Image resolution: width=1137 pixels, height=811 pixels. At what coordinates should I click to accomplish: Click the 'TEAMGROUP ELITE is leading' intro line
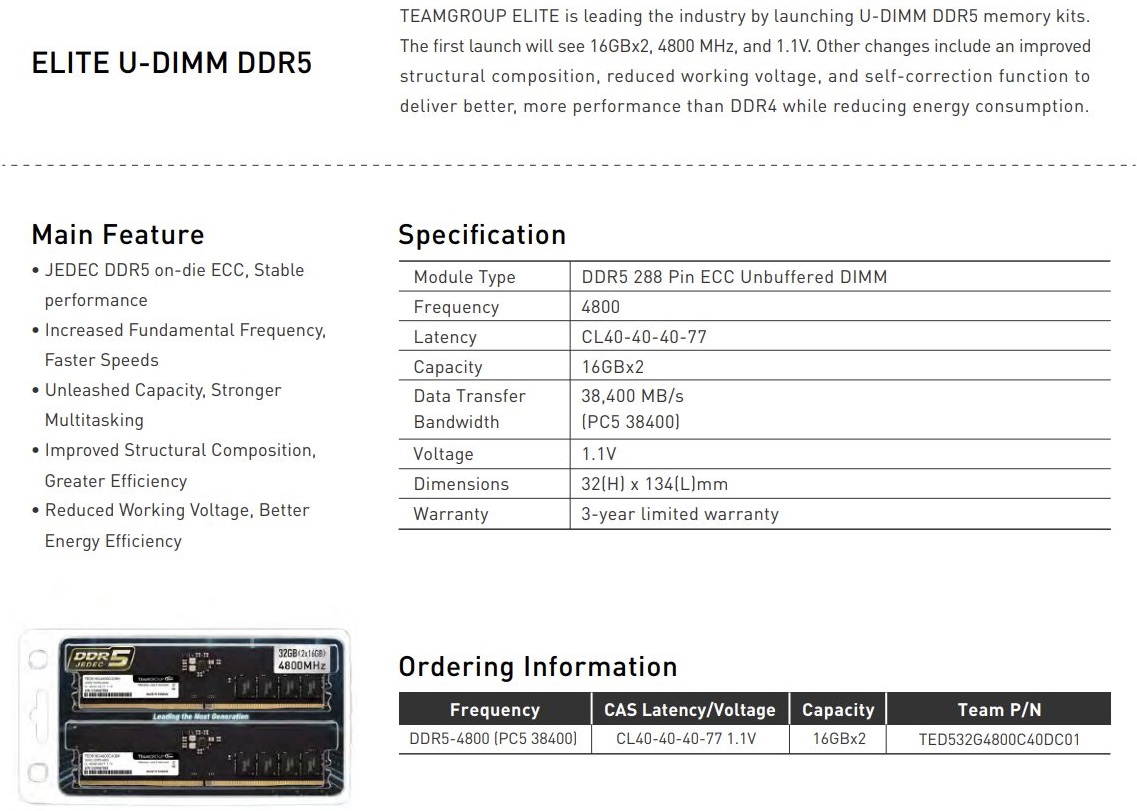[x=745, y=16]
